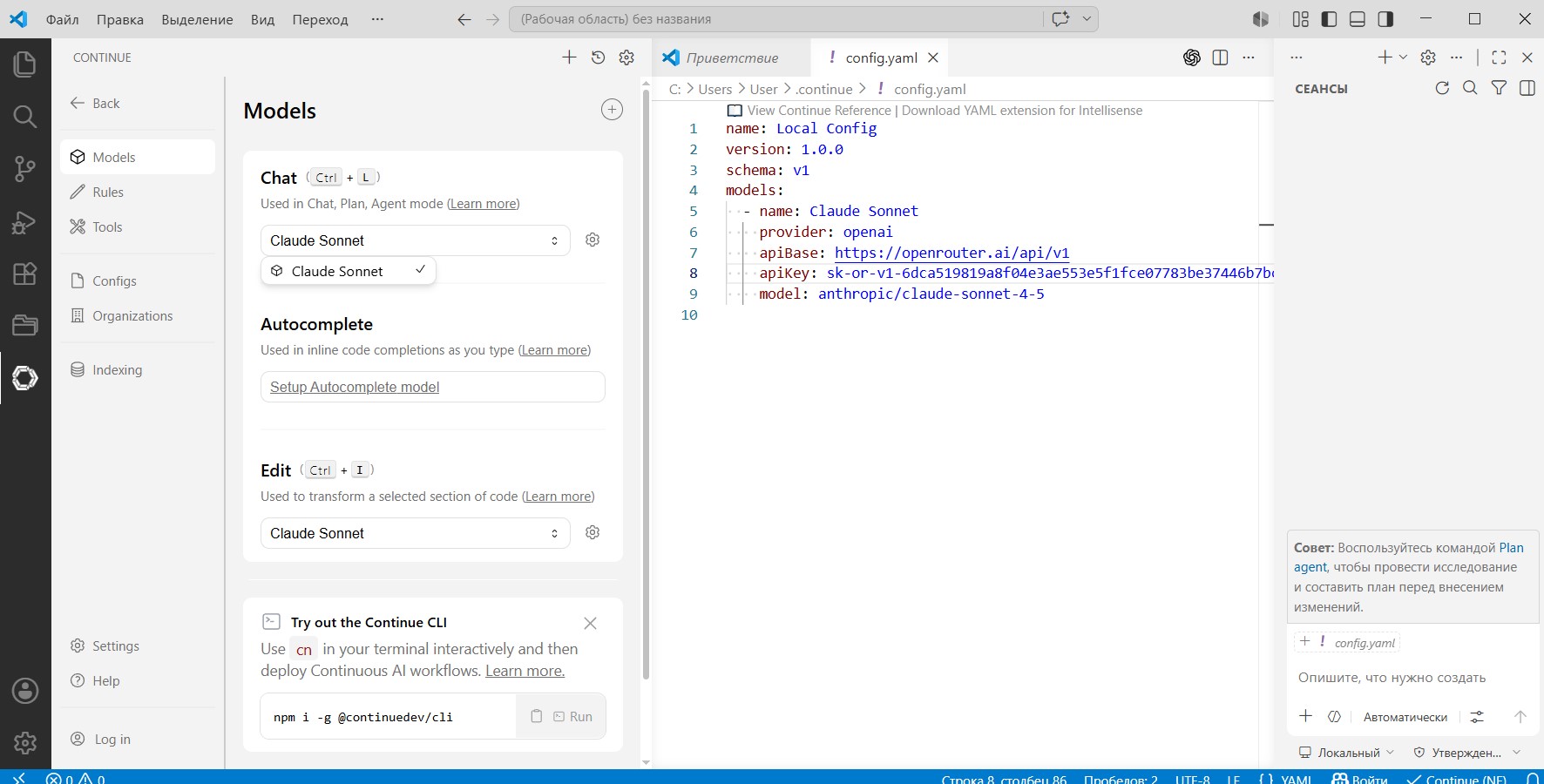Viewport: 1544px width, 784px height.
Task: Open the Локальный target dropdown
Action: 1346,753
